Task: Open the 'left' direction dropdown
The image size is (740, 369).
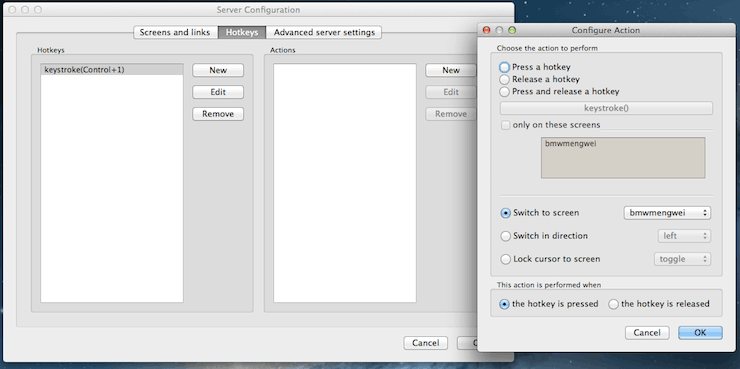Action: [684, 235]
